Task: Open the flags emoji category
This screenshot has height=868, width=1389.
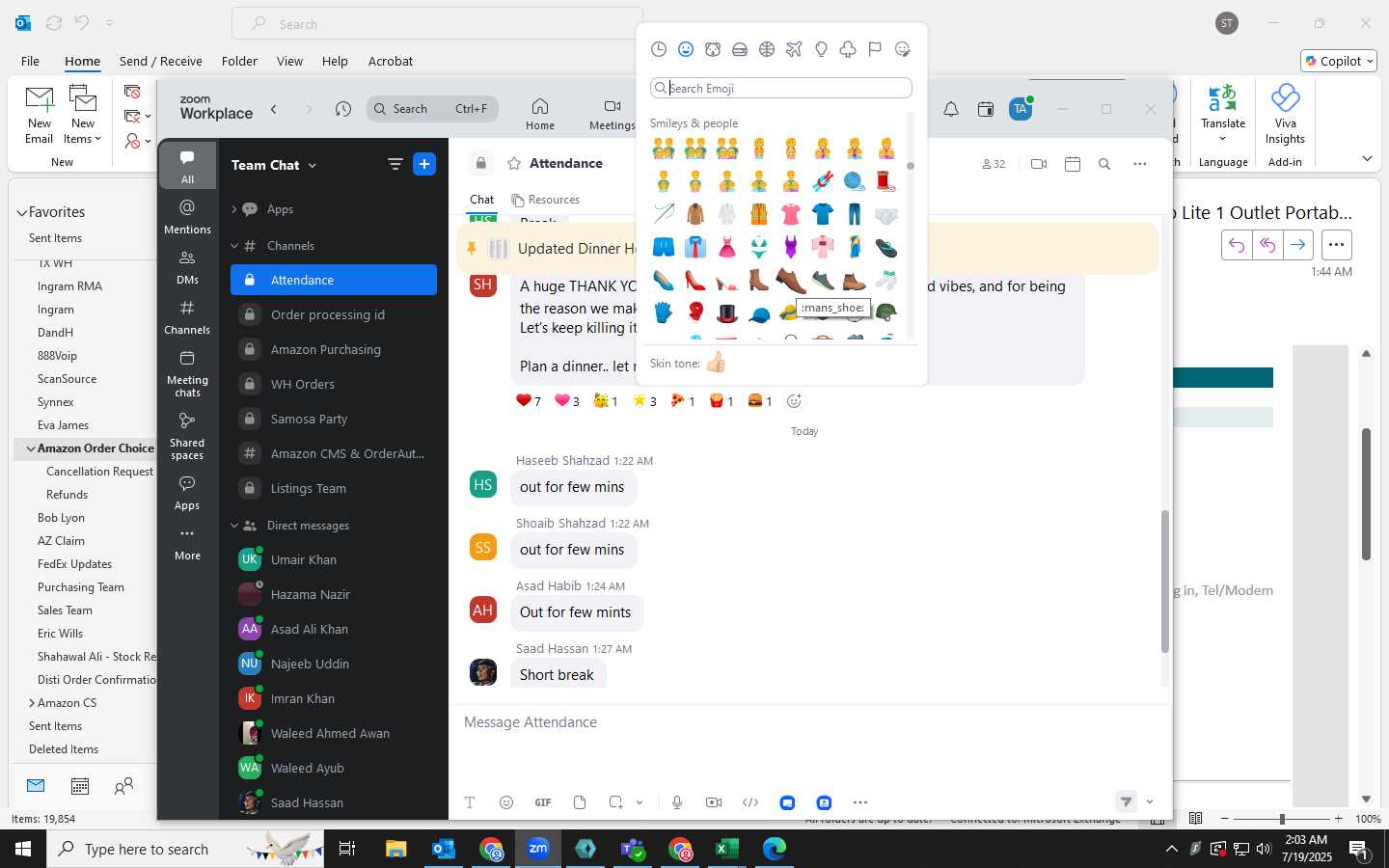Action: click(875, 49)
